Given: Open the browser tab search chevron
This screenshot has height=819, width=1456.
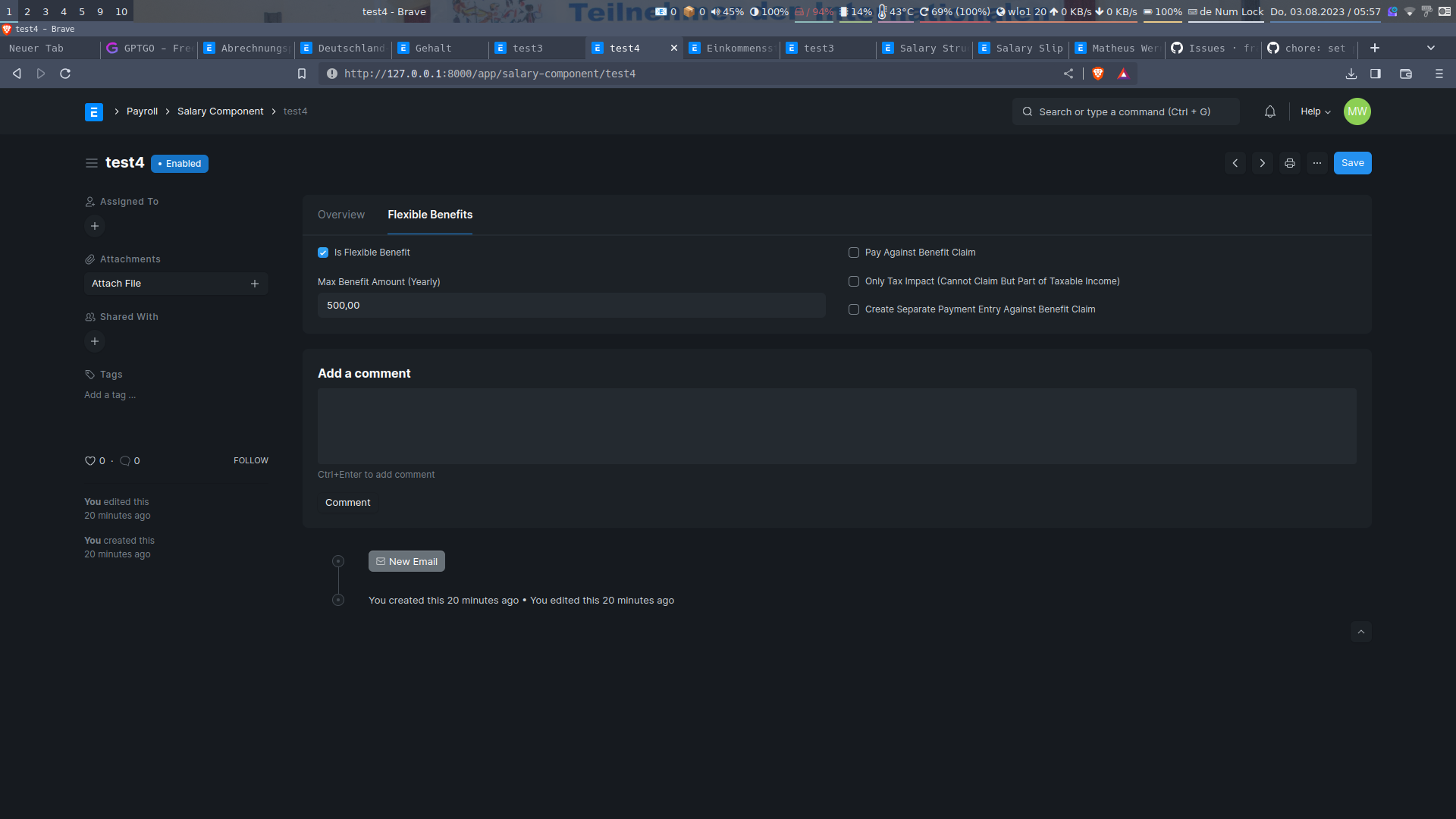Looking at the screenshot, I should tap(1432, 48).
